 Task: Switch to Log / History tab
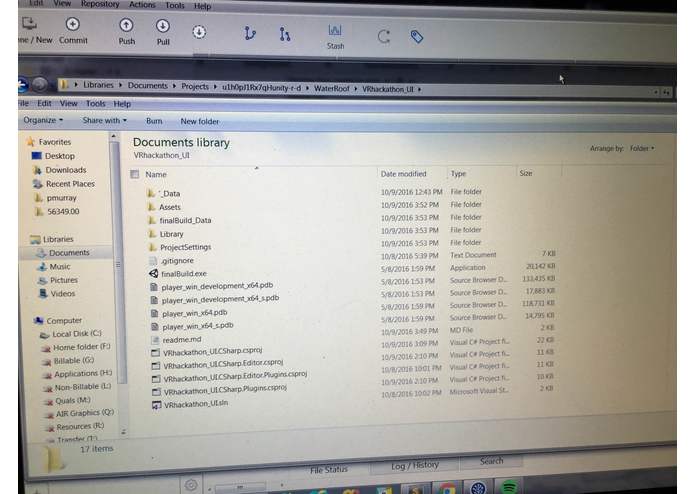[415, 465]
